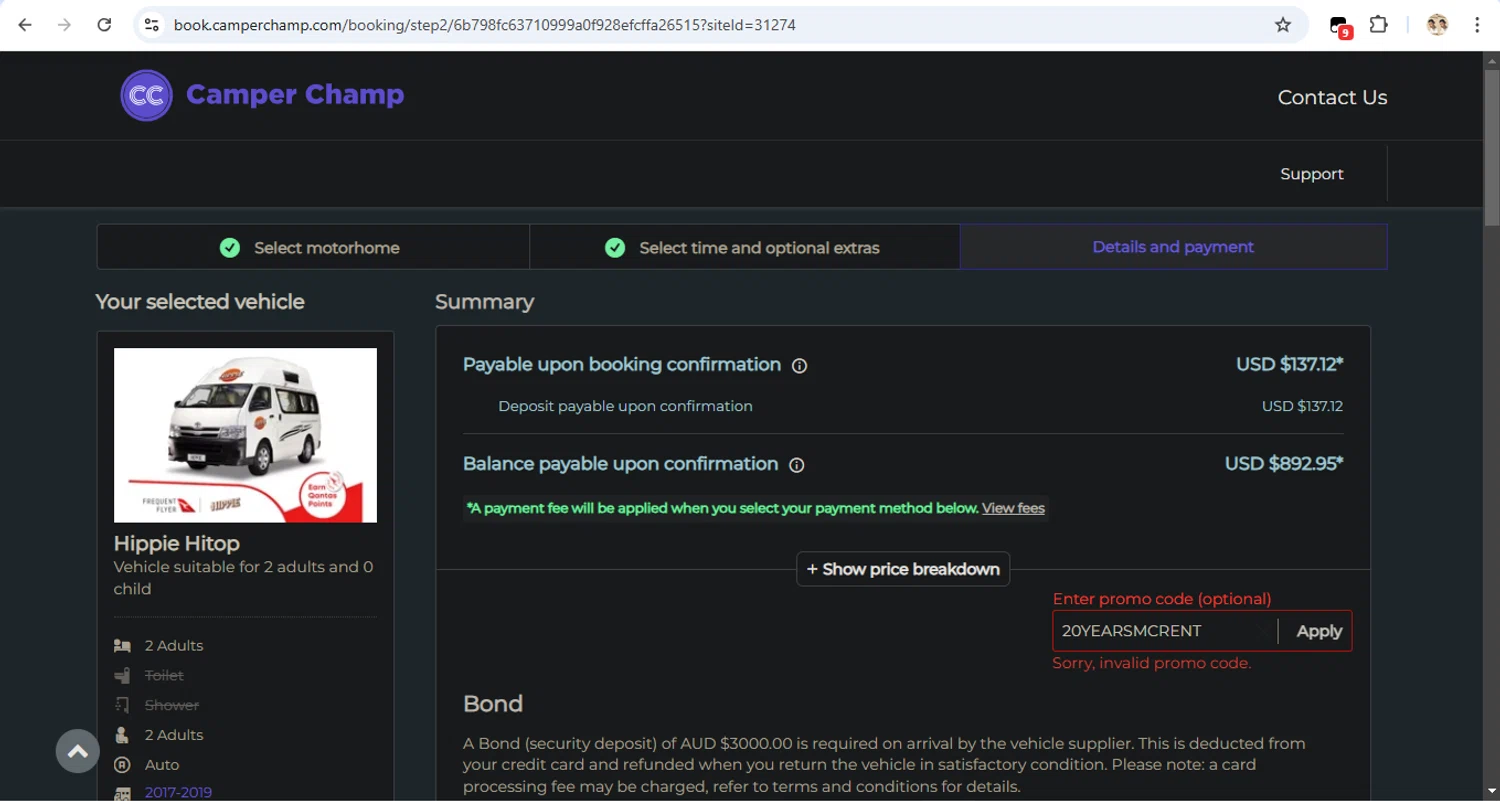Image resolution: width=1500 pixels, height=801 pixels.
Task: Apply the promo code
Action: (1319, 631)
